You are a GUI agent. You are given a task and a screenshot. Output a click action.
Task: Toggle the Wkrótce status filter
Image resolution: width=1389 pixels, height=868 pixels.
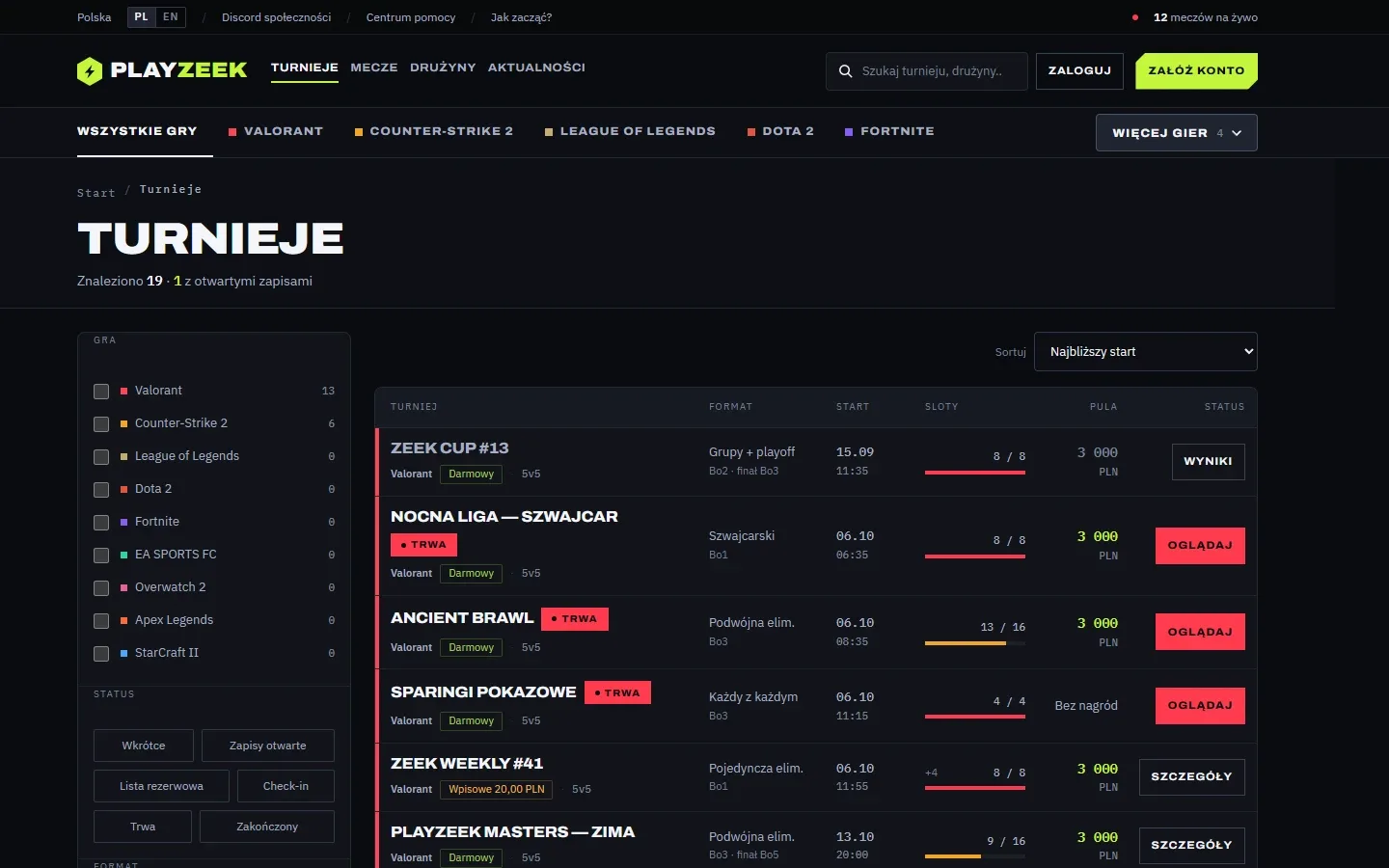coord(144,746)
